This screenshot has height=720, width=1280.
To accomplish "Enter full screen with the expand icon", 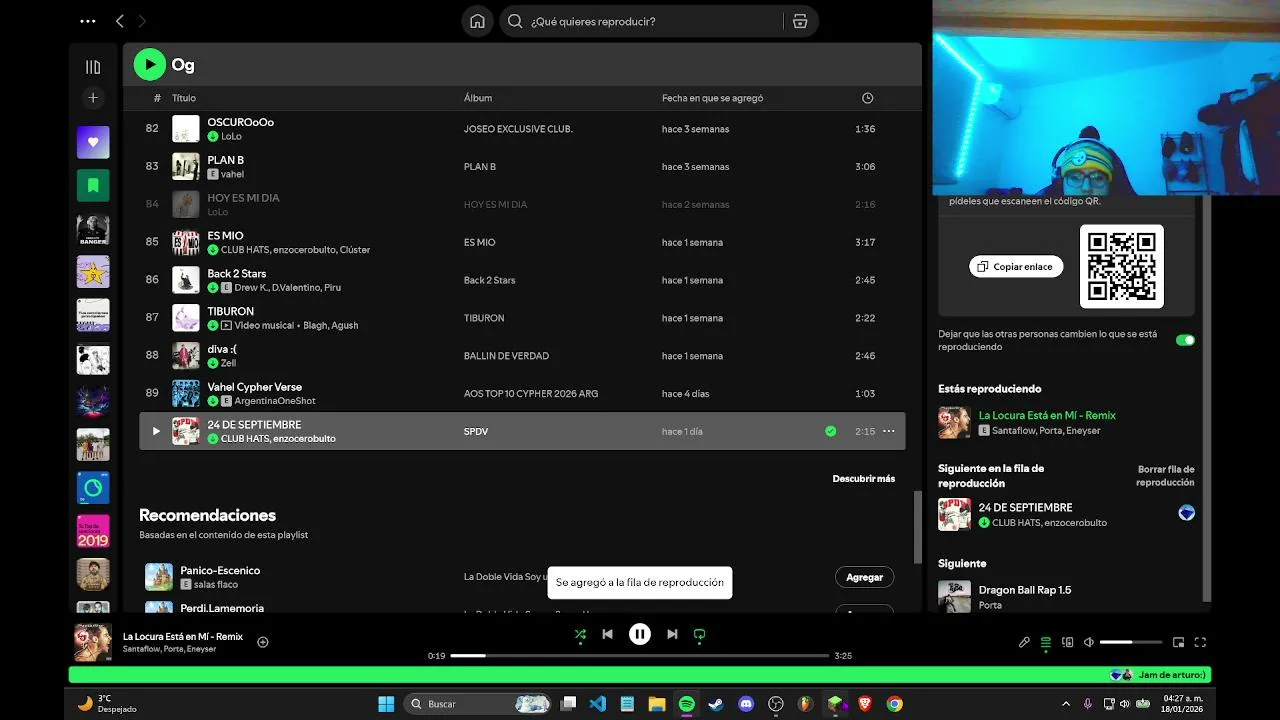I will (1200, 642).
